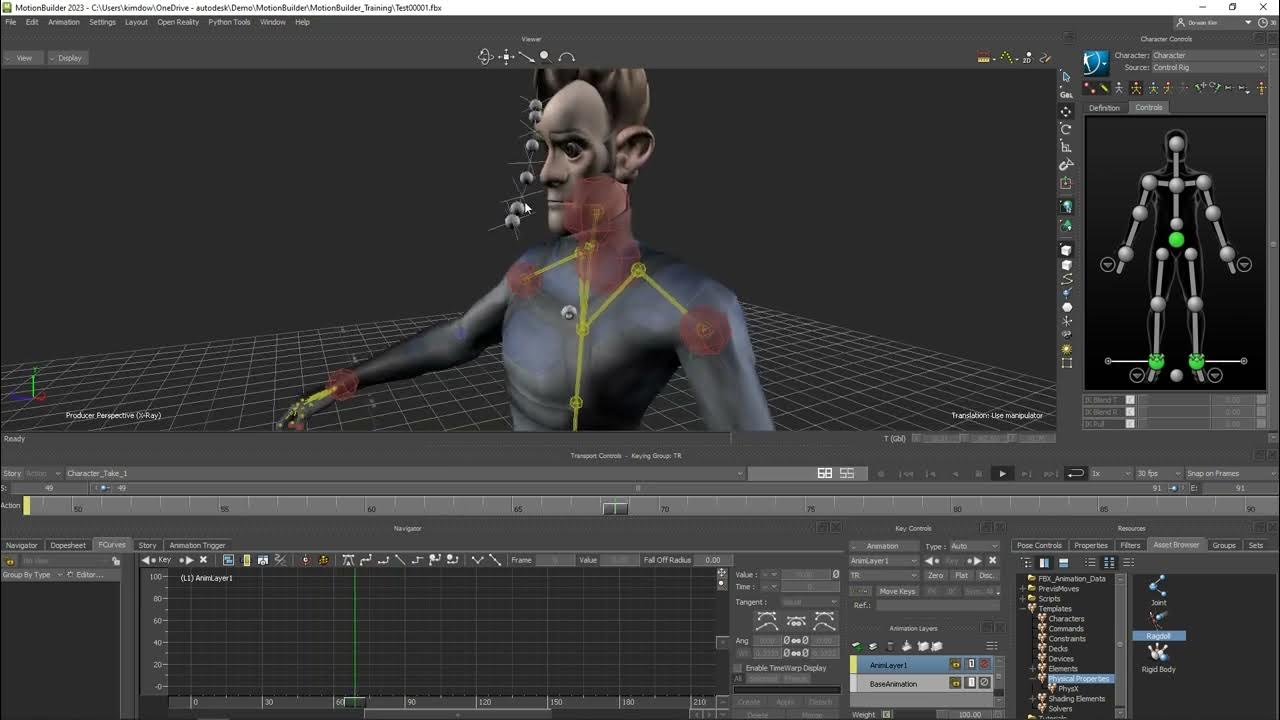Click the delete key X icon in the FCurves toolbar
The image size is (1280, 720).
tap(203, 560)
